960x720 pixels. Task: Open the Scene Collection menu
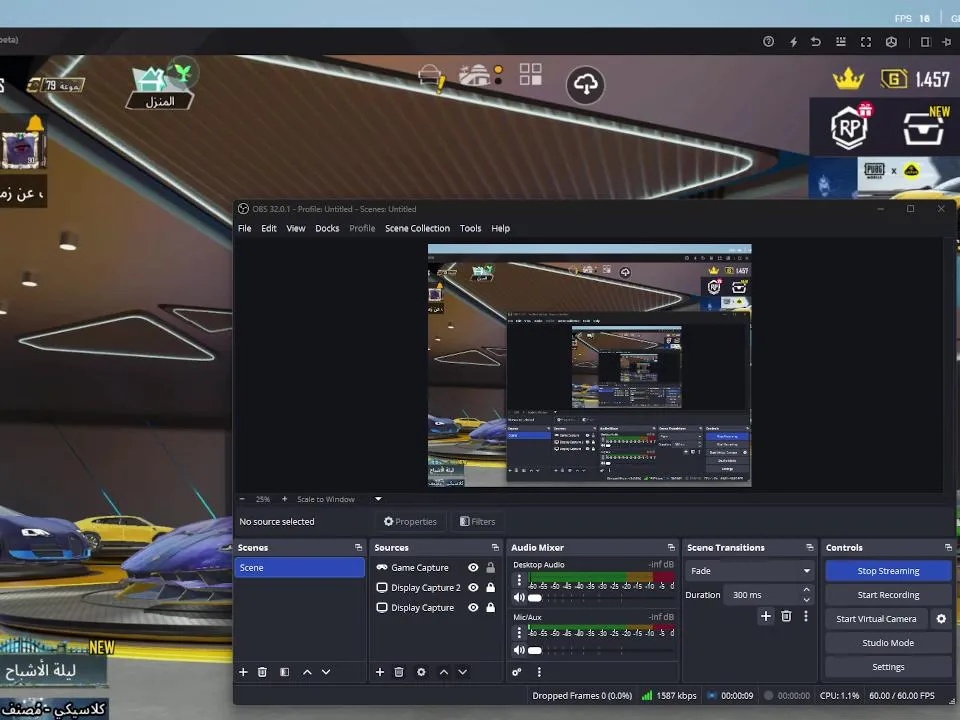pyautogui.click(x=418, y=228)
